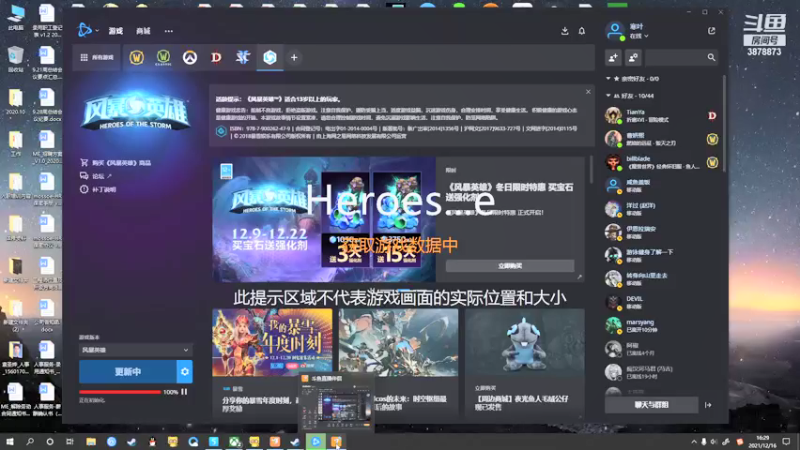Open the Battle.net logo menu
This screenshot has width=800, height=450.
(x=88, y=31)
